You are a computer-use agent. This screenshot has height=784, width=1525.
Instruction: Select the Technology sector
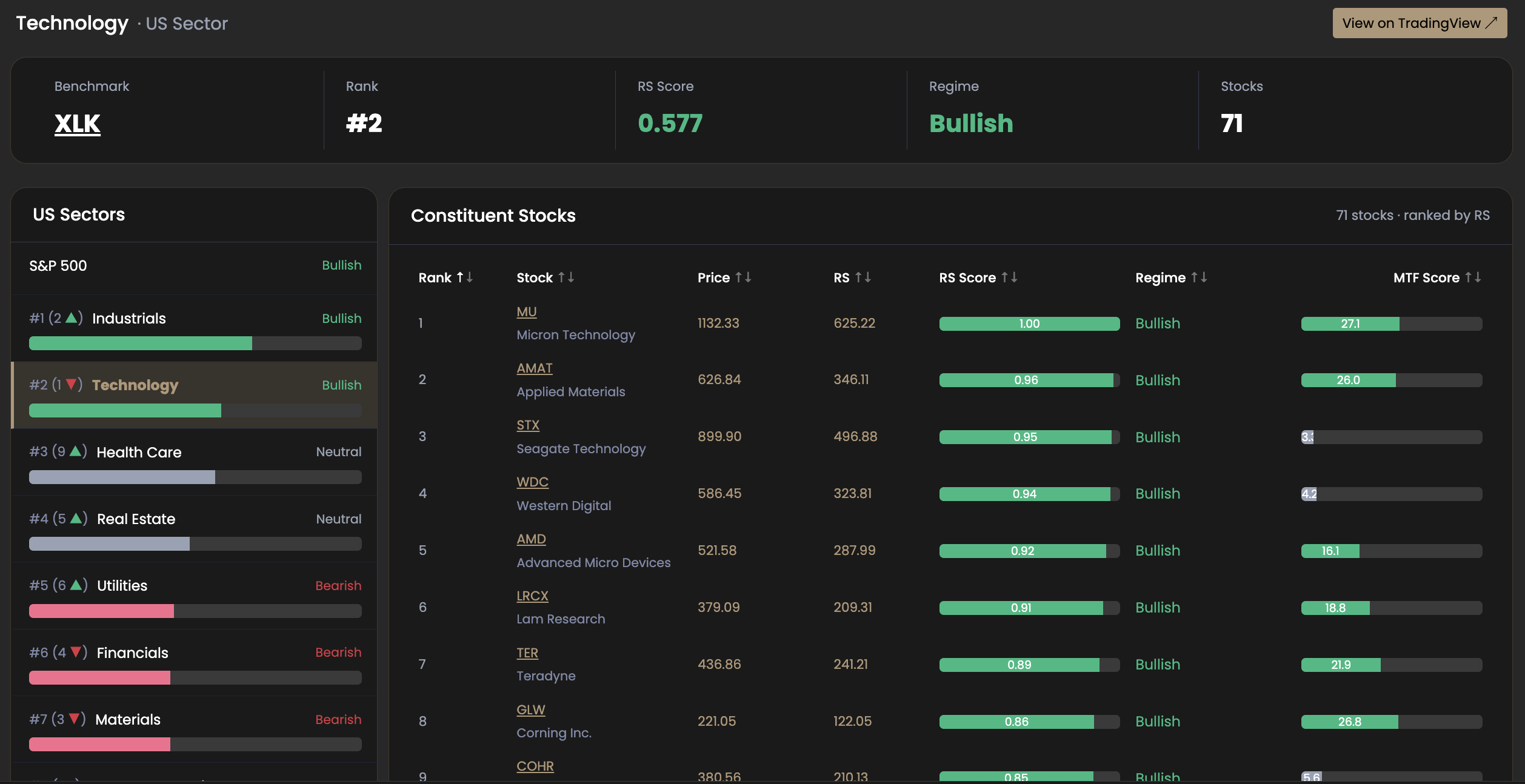point(194,395)
